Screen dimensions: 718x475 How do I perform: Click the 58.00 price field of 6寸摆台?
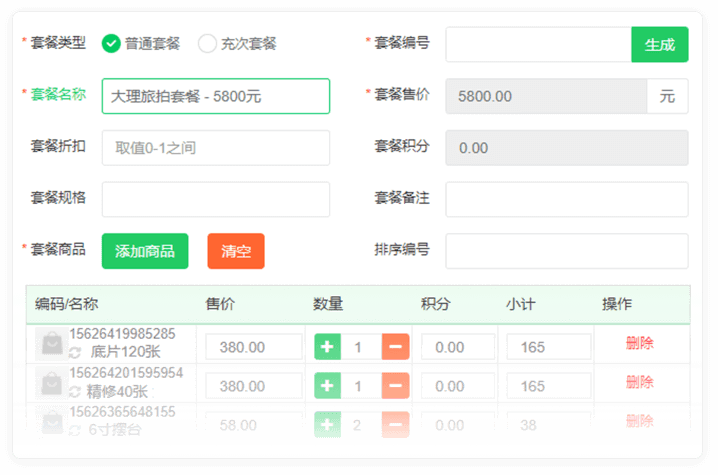[254, 425]
